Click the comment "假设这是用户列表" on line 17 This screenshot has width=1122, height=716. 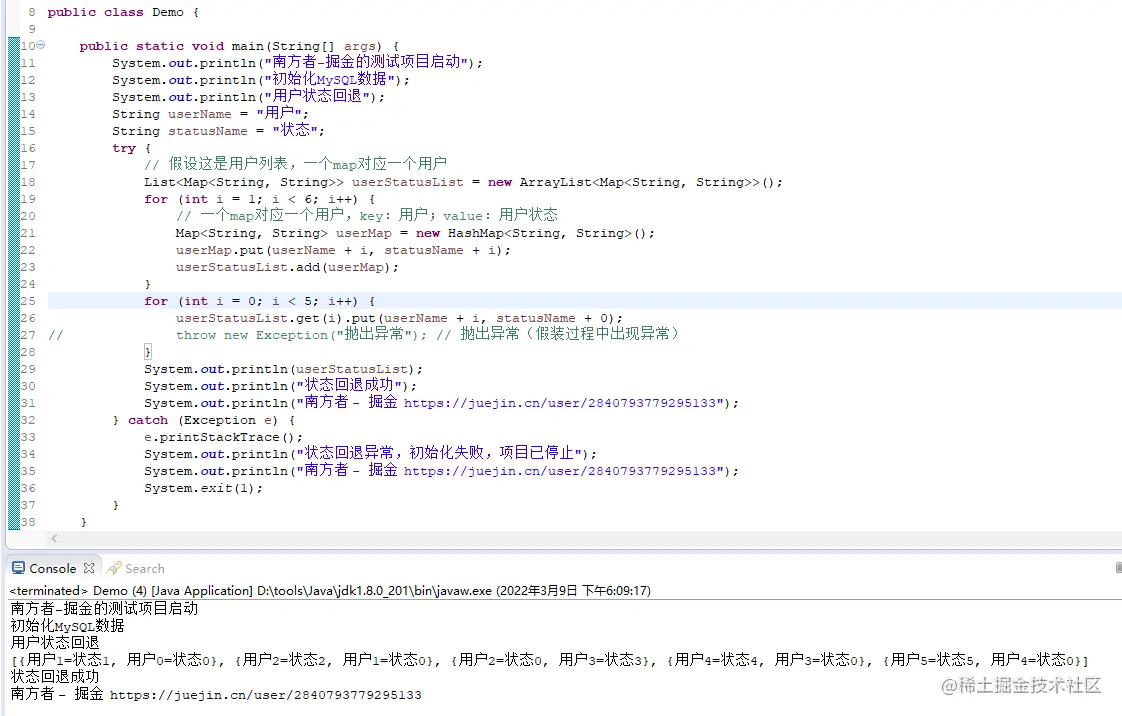point(296,165)
